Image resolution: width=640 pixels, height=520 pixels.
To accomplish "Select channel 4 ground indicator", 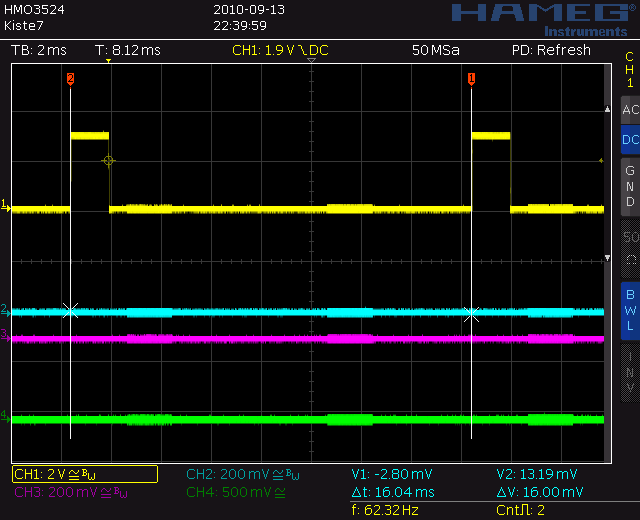I will coord(5,416).
